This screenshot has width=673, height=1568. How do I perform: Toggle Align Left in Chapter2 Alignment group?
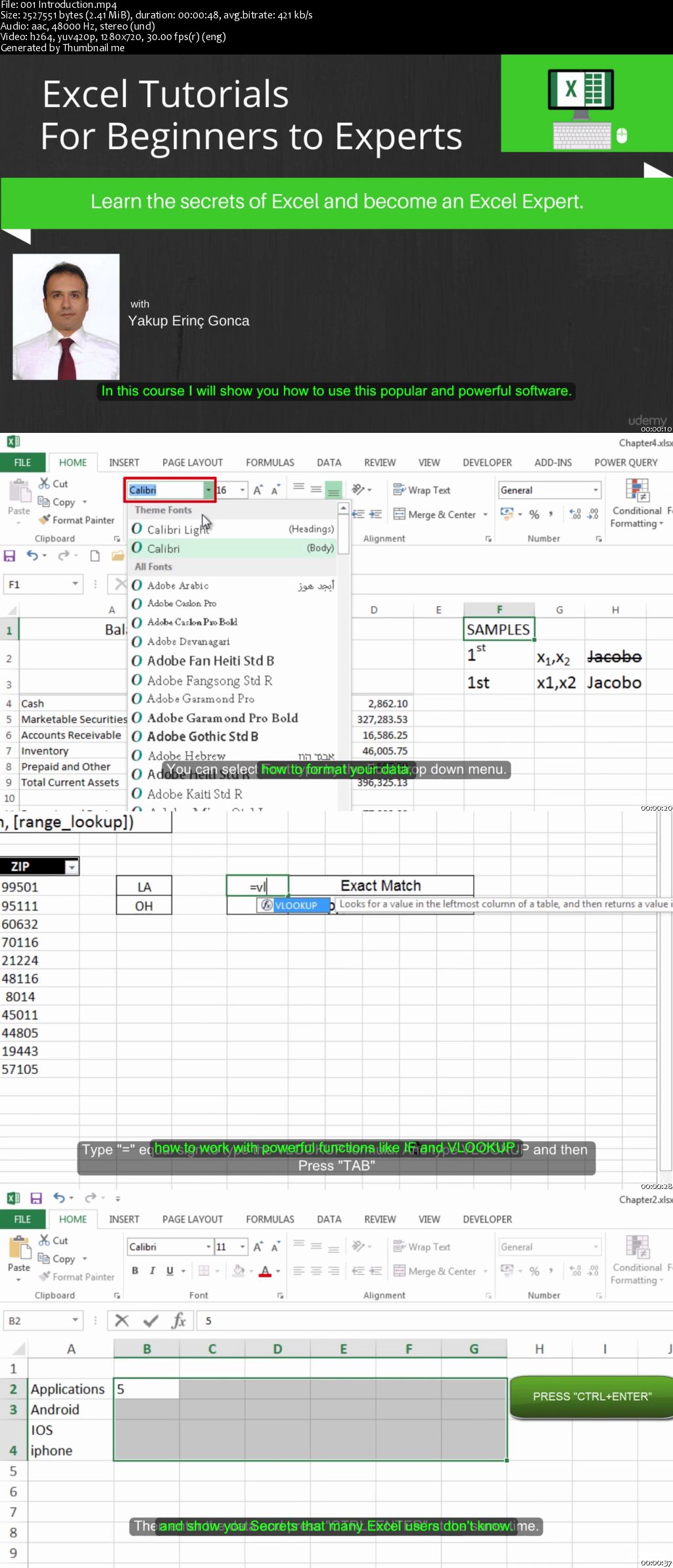click(299, 1271)
